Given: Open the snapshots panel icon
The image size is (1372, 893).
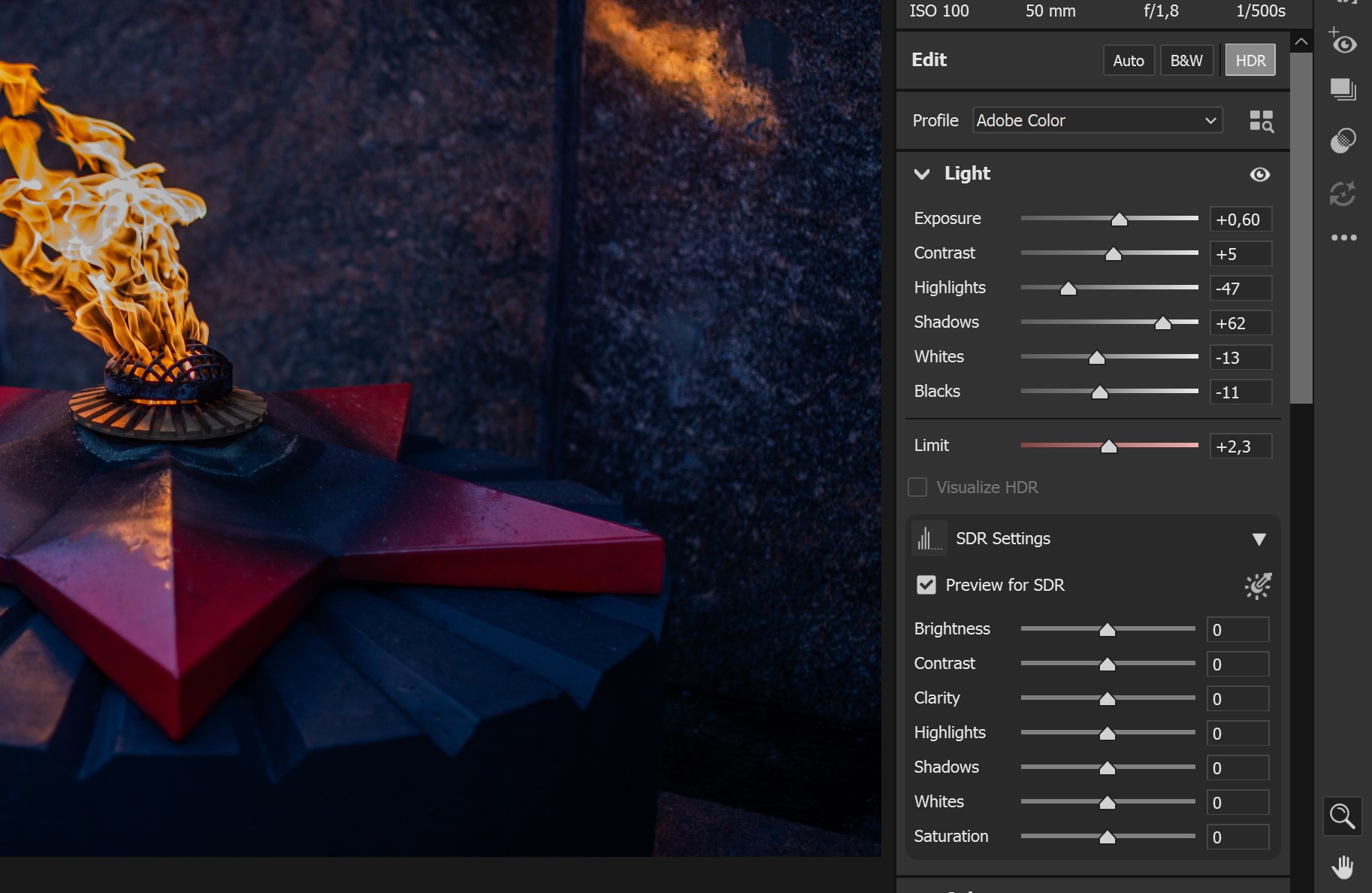Looking at the screenshot, I should coord(1343,90).
